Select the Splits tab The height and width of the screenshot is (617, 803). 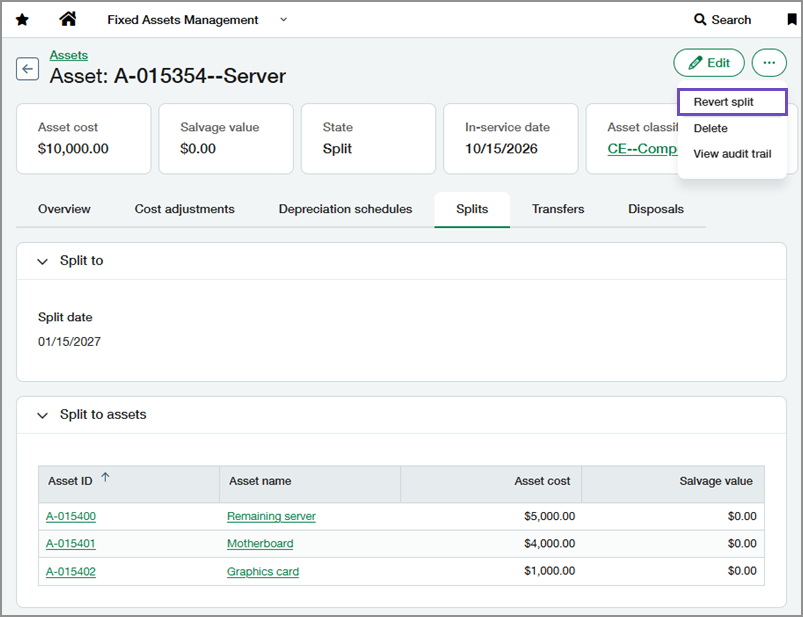(472, 209)
